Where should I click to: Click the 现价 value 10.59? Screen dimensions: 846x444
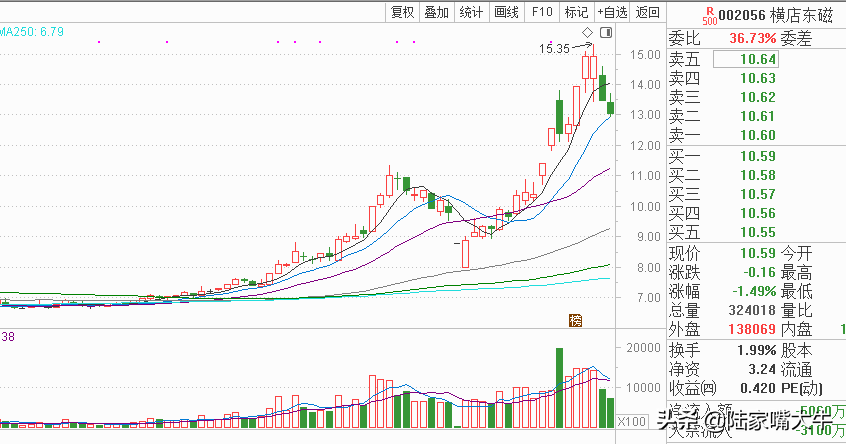[758, 253]
